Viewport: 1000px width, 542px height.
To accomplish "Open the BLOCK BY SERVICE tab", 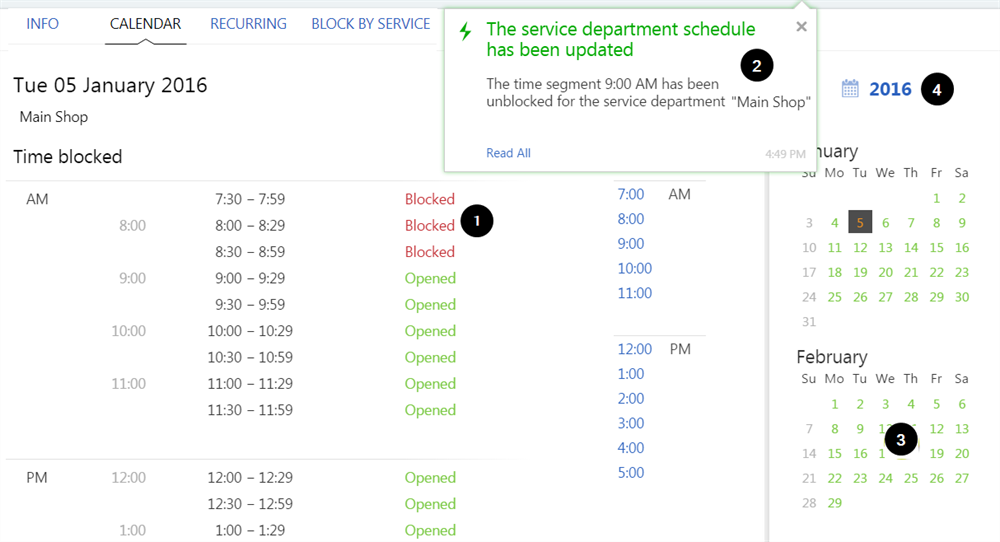I will click(x=370, y=23).
